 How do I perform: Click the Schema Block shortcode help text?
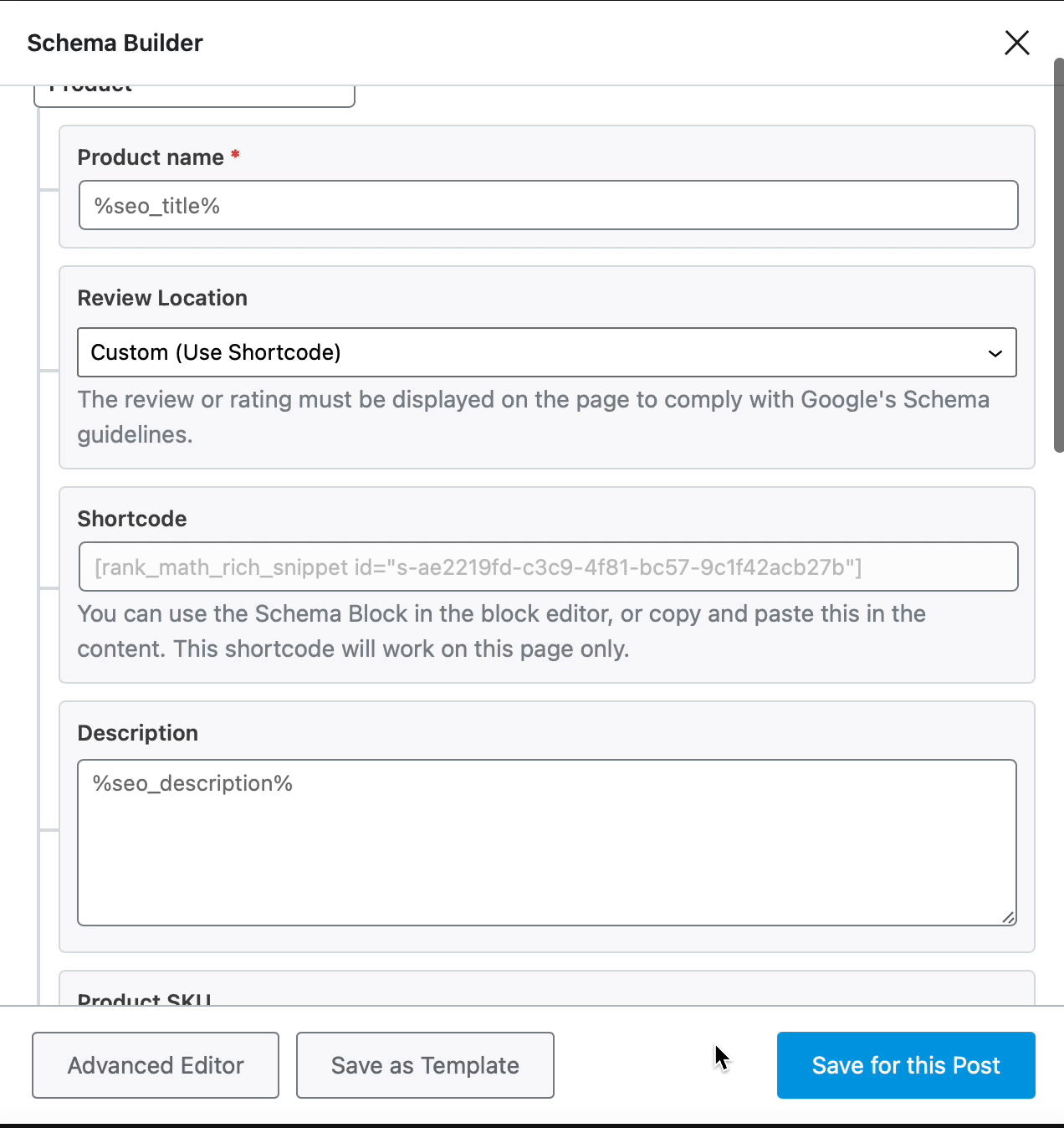[501, 631]
